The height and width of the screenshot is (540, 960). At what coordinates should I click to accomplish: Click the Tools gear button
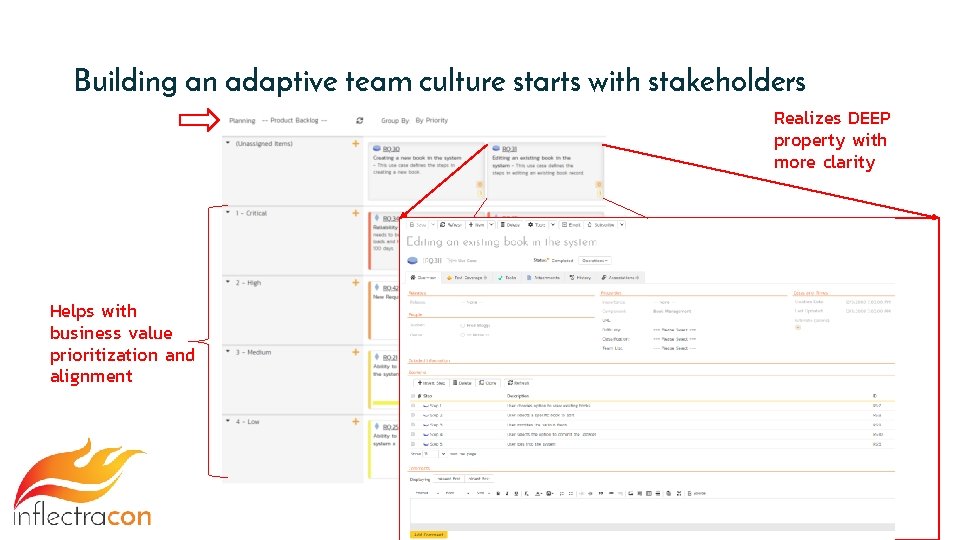[537, 225]
